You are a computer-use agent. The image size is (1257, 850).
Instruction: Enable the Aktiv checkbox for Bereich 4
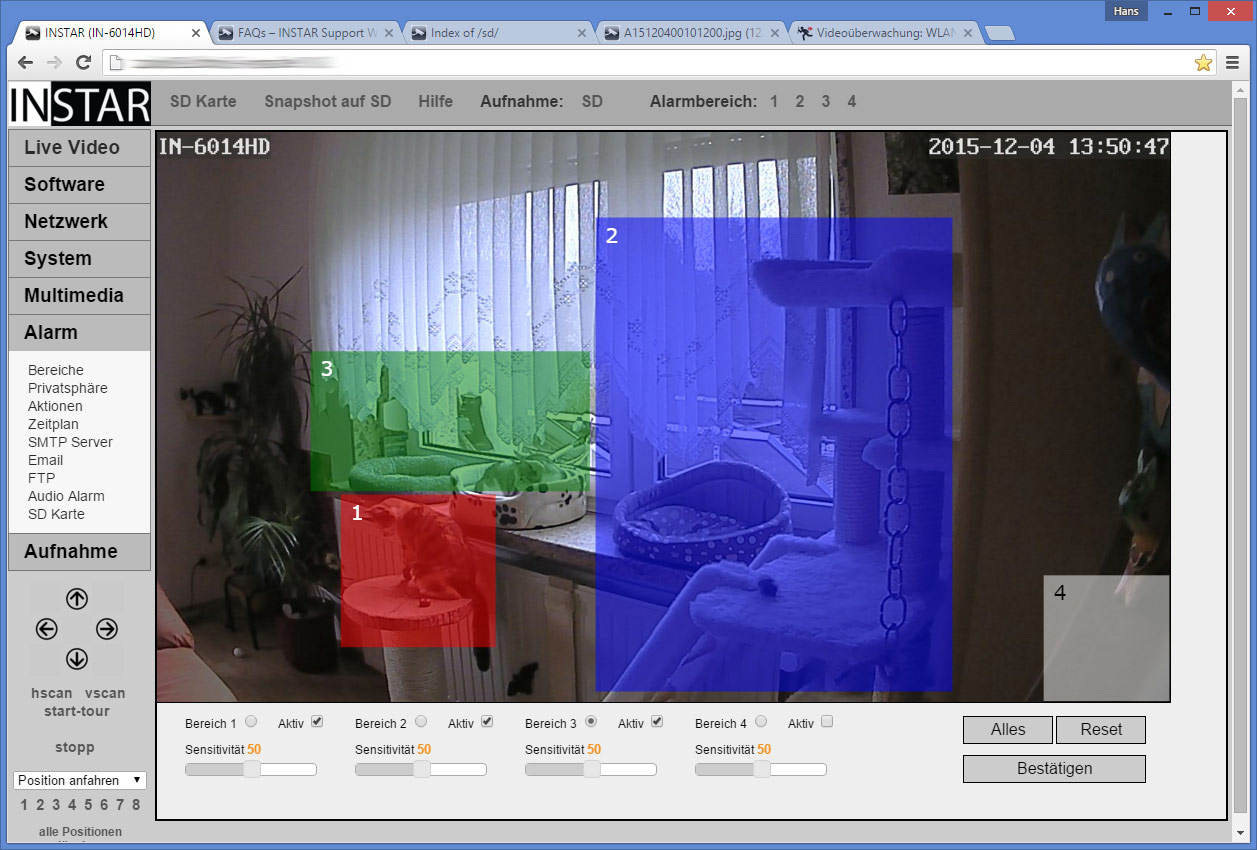click(827, 722)
